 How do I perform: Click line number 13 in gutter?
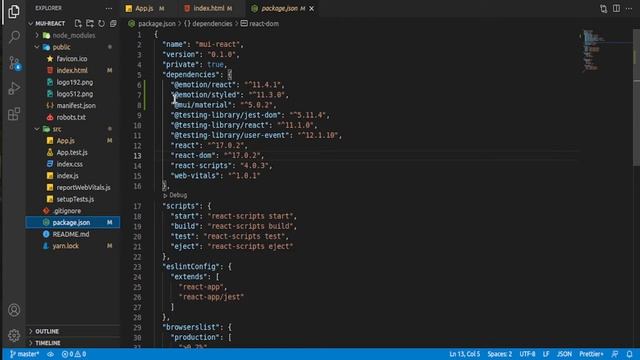pos(137,156)
